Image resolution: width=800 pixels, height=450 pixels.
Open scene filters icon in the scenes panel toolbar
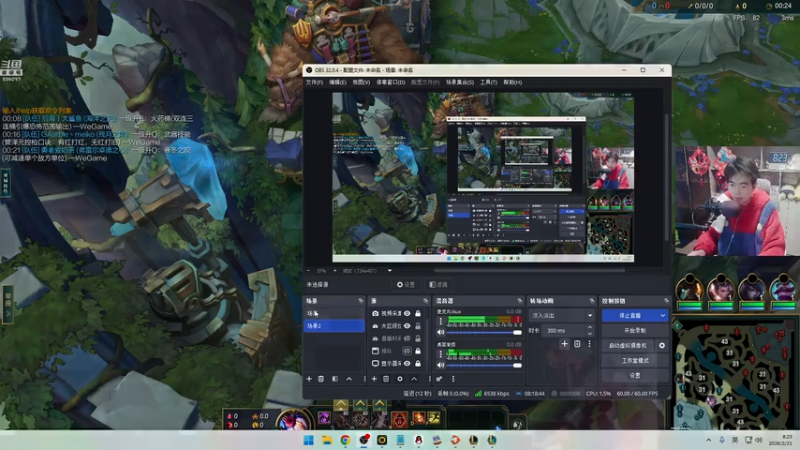(x=335, y=379)
